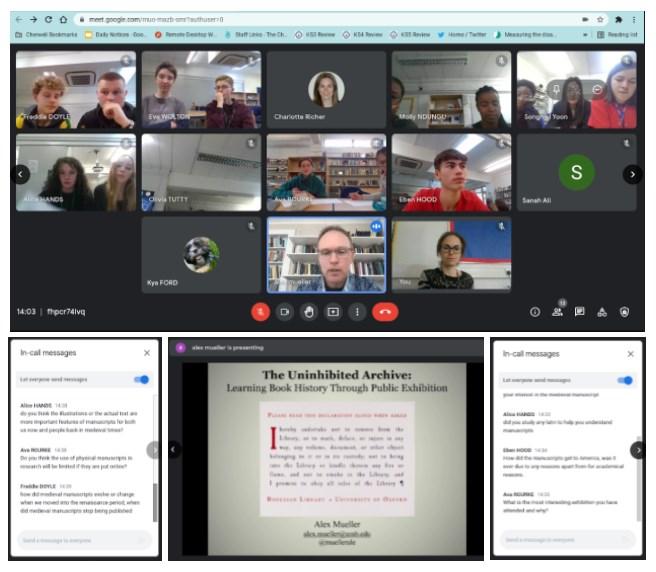656x572 pixels.
Task: Select Alice HANDS's video tile
Action: click(76, 172)
